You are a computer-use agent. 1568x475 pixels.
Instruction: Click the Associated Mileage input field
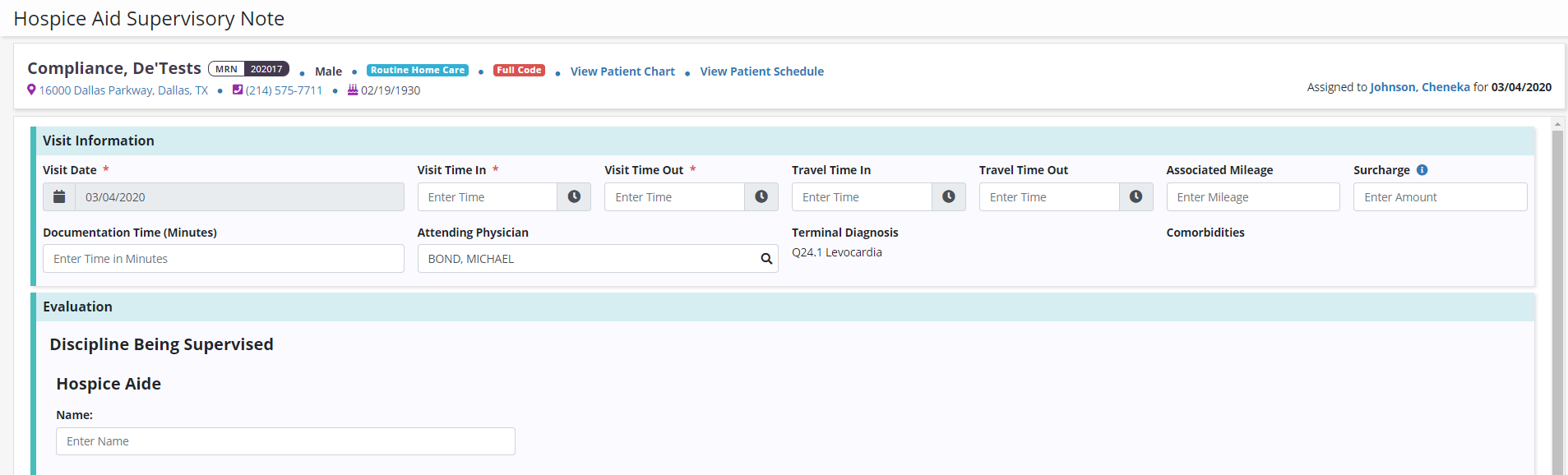point(1252,197)
